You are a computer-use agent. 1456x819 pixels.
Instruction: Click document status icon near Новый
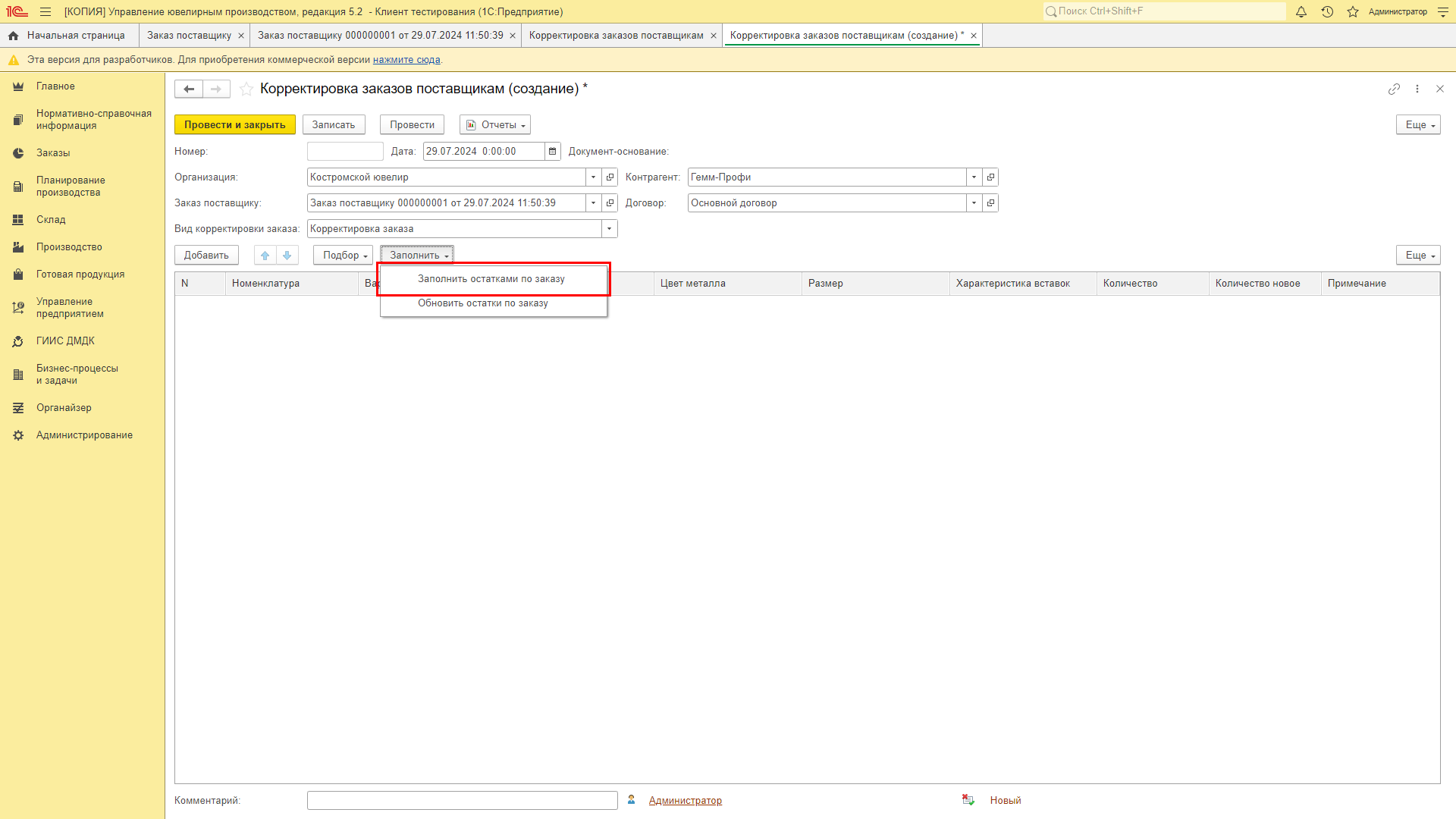click(968, 800)
